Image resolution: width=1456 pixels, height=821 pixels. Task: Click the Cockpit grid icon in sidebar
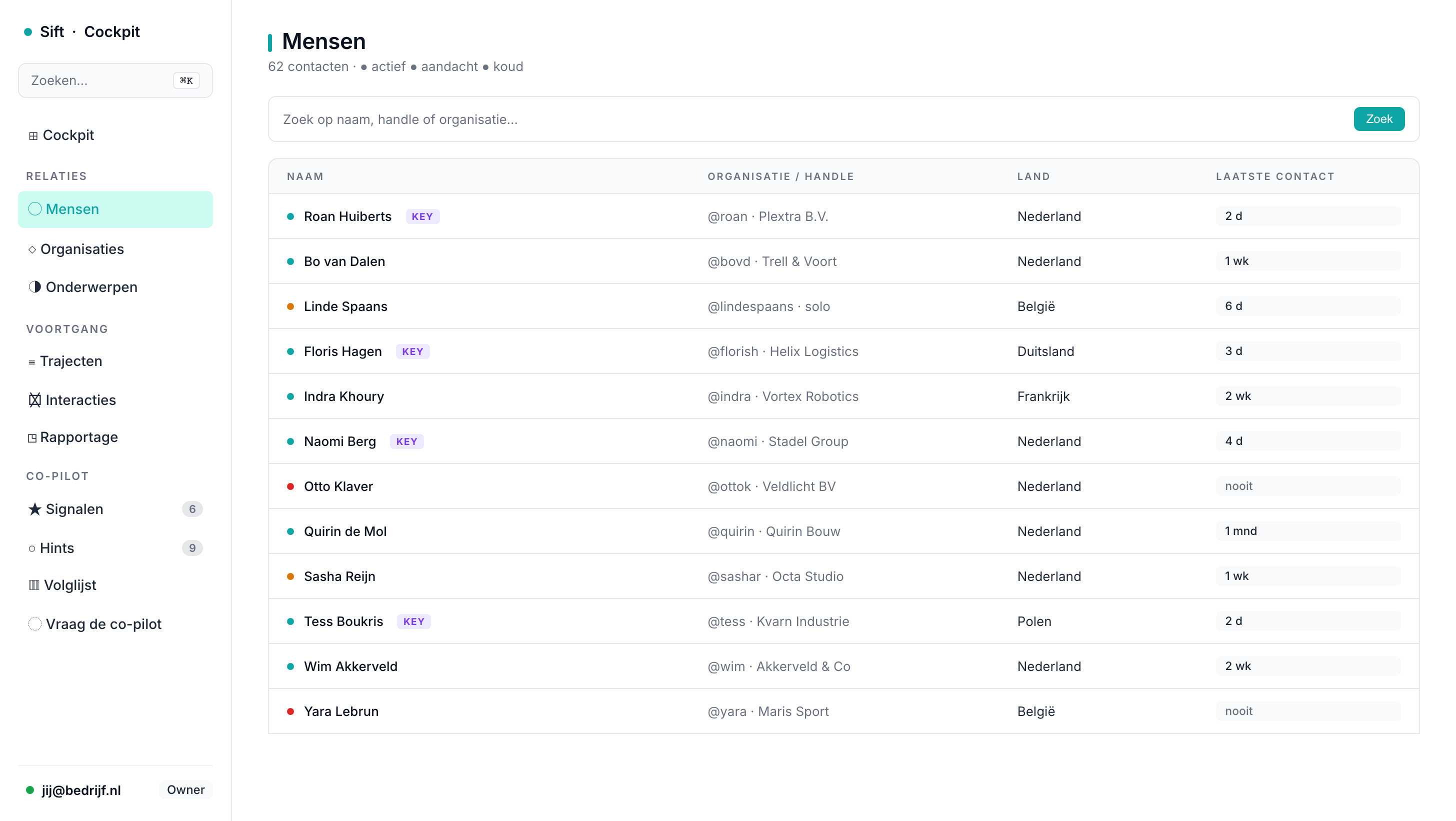point(33,135)
